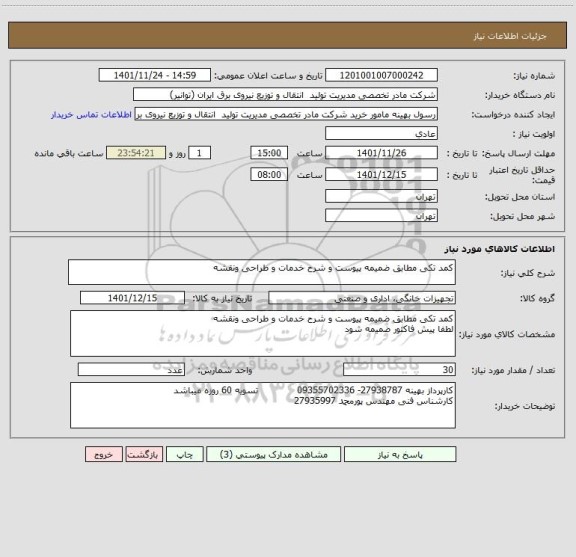Viewport: 576px width, 557px height.
Task: Click the بازگشت back button
Action: click(x=144, y=454)
